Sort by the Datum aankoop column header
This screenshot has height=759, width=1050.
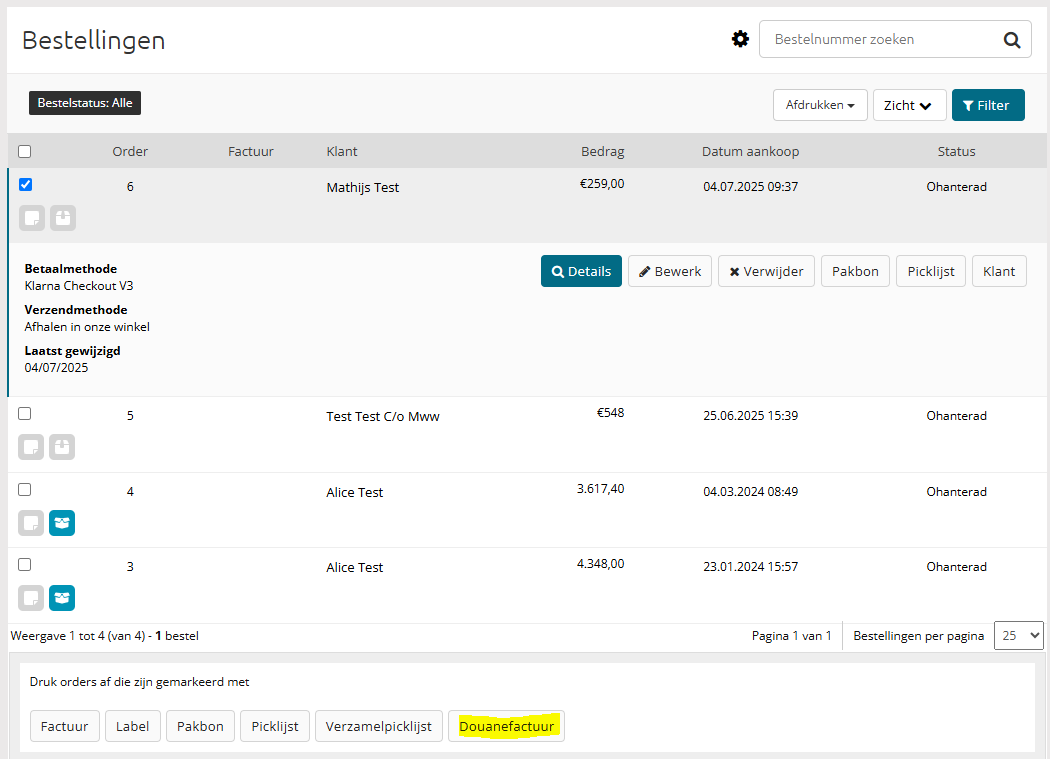(x=750, y=152)
